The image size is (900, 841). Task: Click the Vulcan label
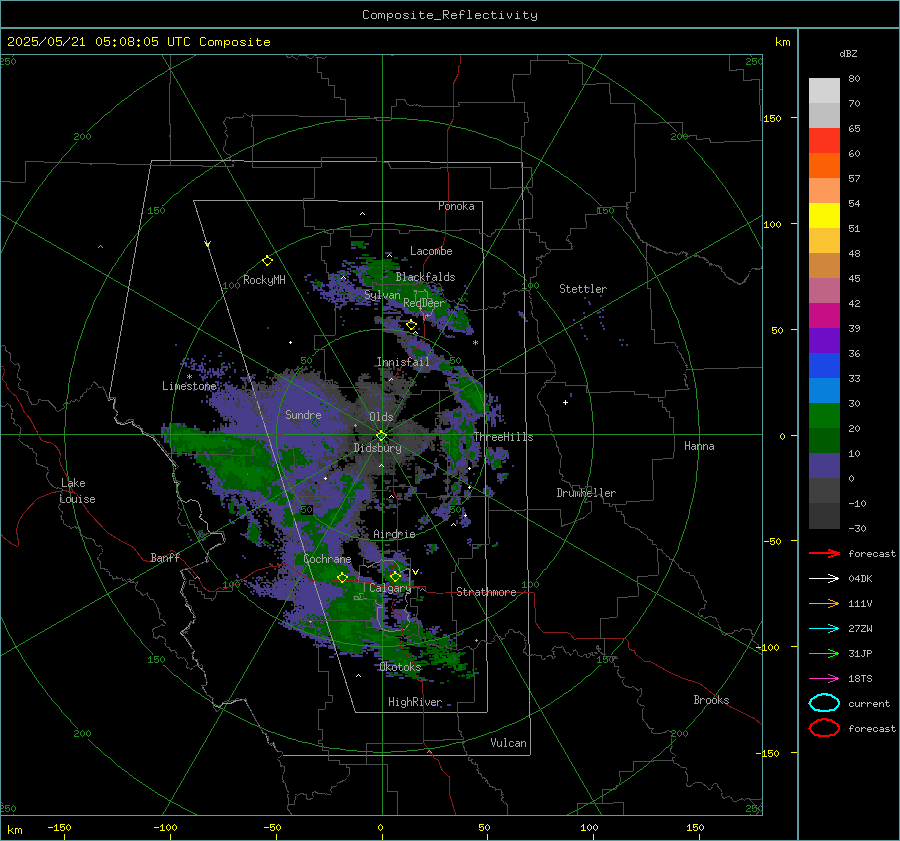click(x=509, y=743)
